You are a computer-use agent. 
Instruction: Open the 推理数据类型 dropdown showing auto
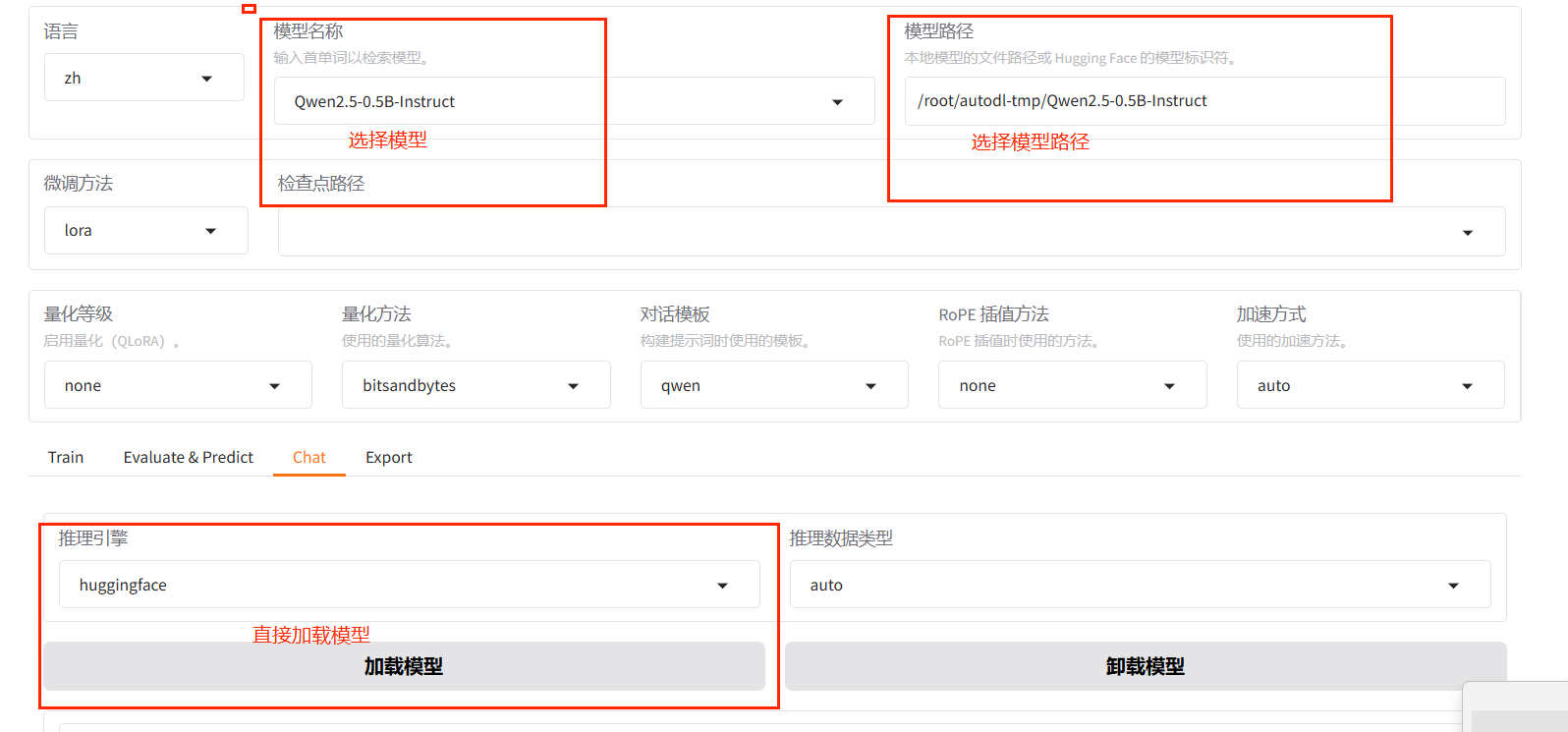click(1140, 586)
